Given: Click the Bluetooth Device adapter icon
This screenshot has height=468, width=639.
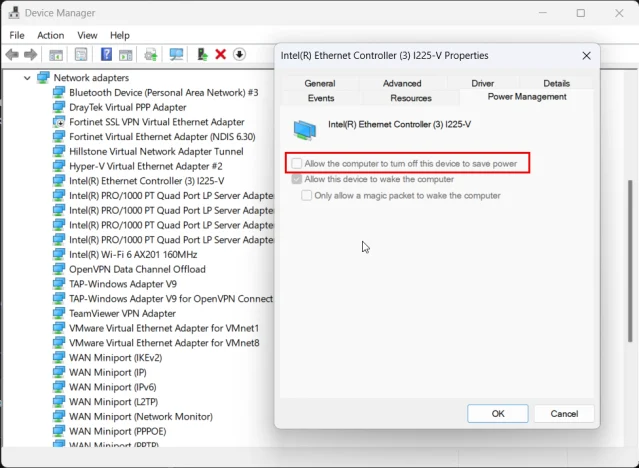Looking at the screenshot, I should 59,93.
